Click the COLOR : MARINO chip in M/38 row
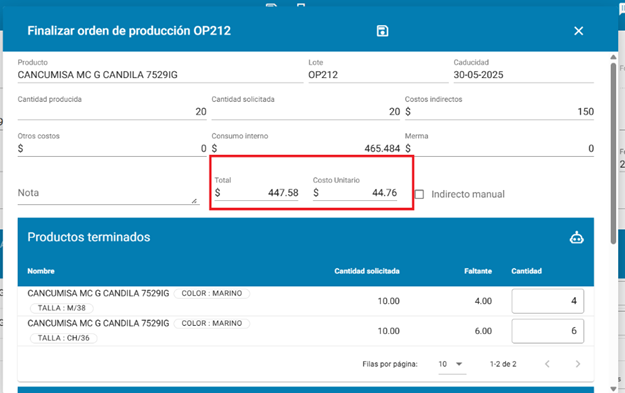625x393 pixels. 212,293
